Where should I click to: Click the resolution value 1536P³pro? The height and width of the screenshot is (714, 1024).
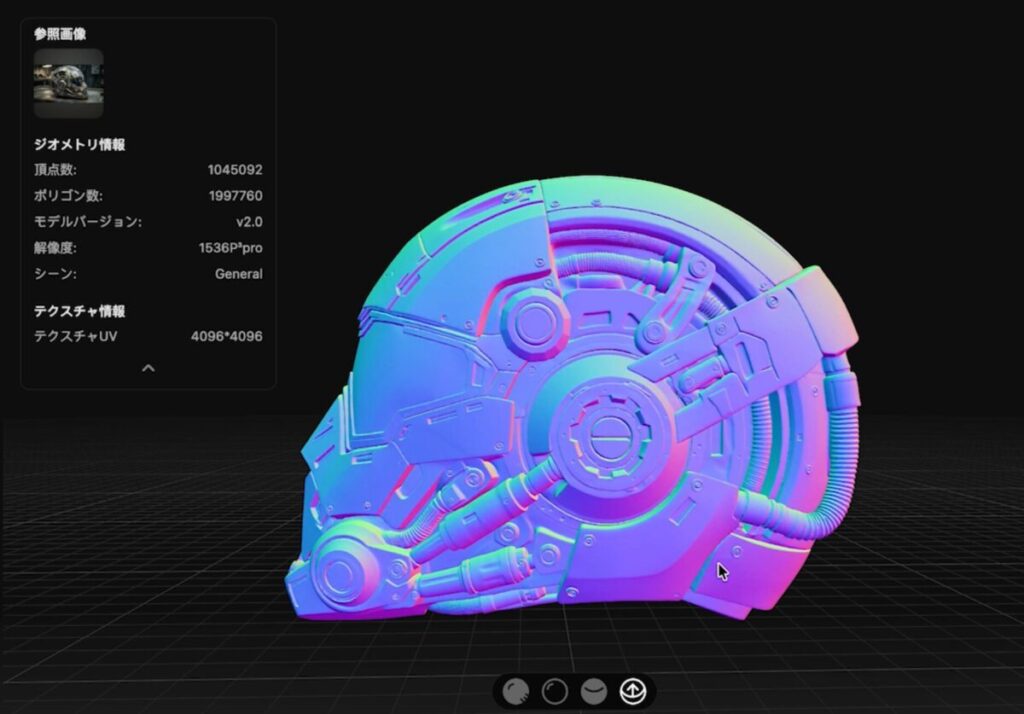coord(231,248)
